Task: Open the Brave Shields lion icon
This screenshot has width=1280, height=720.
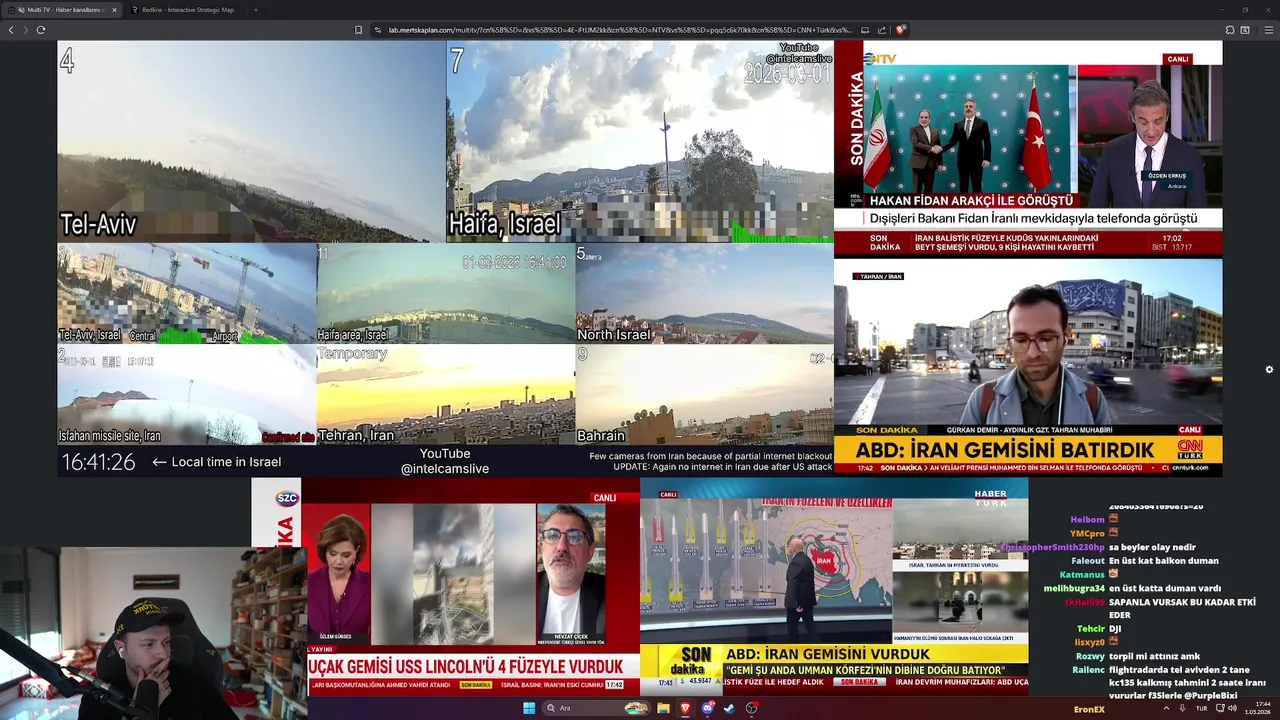Action: pyautogui.click(x=900, y=30)
